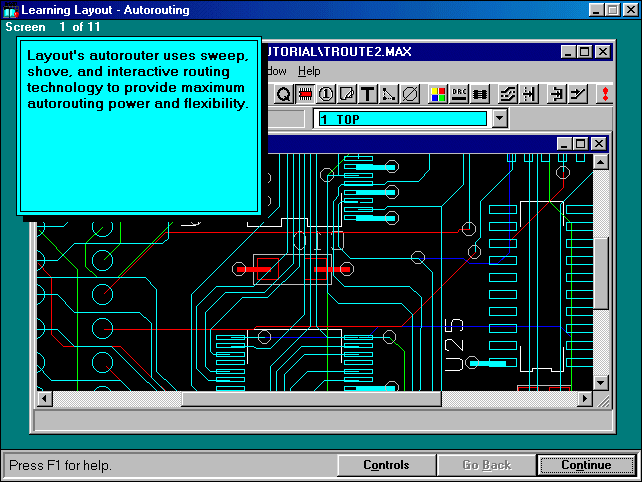Toggle the reconnect mode button
The image size is (642, 482).
tap(480, 94)
